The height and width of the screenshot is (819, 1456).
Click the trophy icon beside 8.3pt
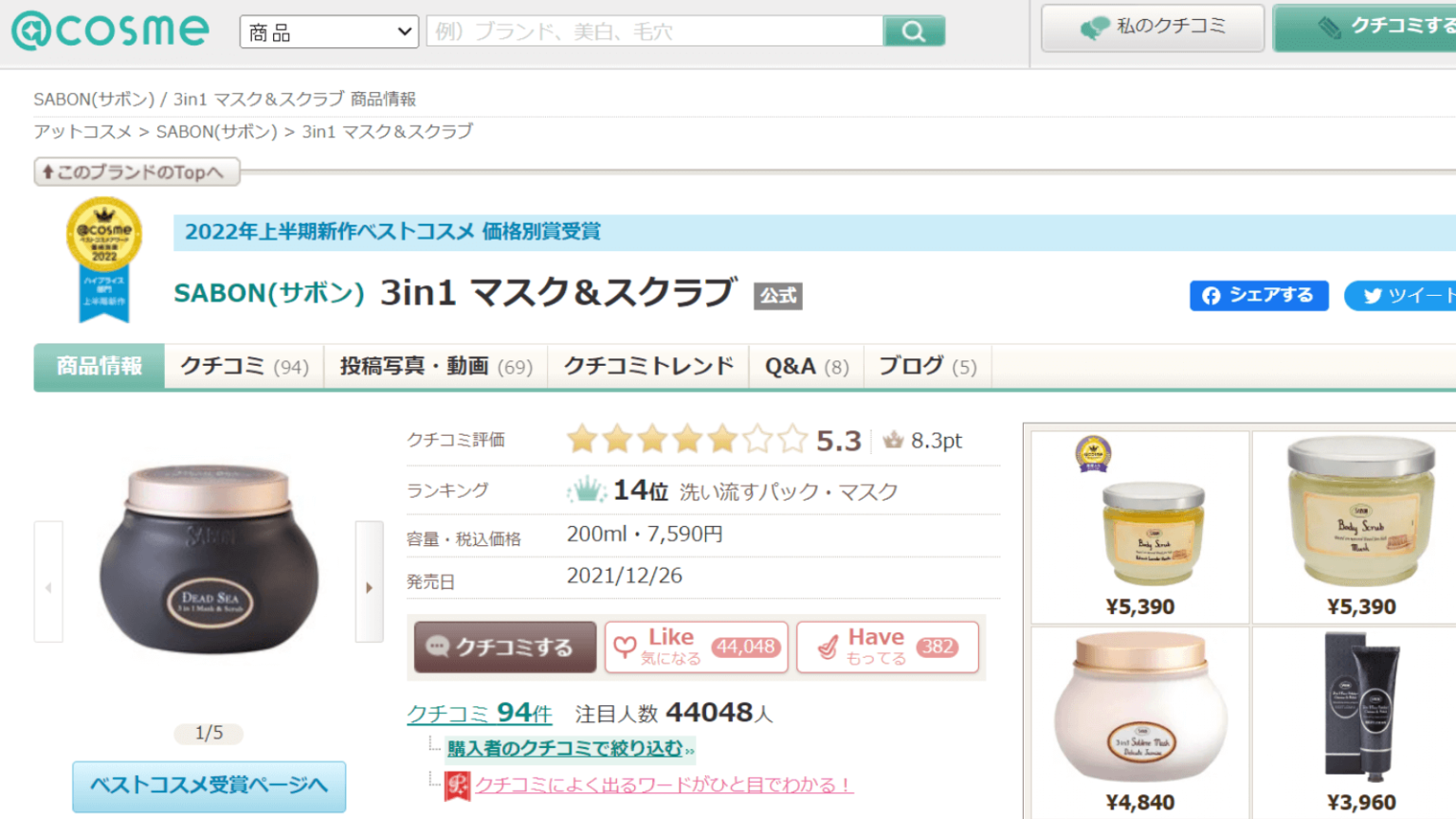[x=894, y=440]
